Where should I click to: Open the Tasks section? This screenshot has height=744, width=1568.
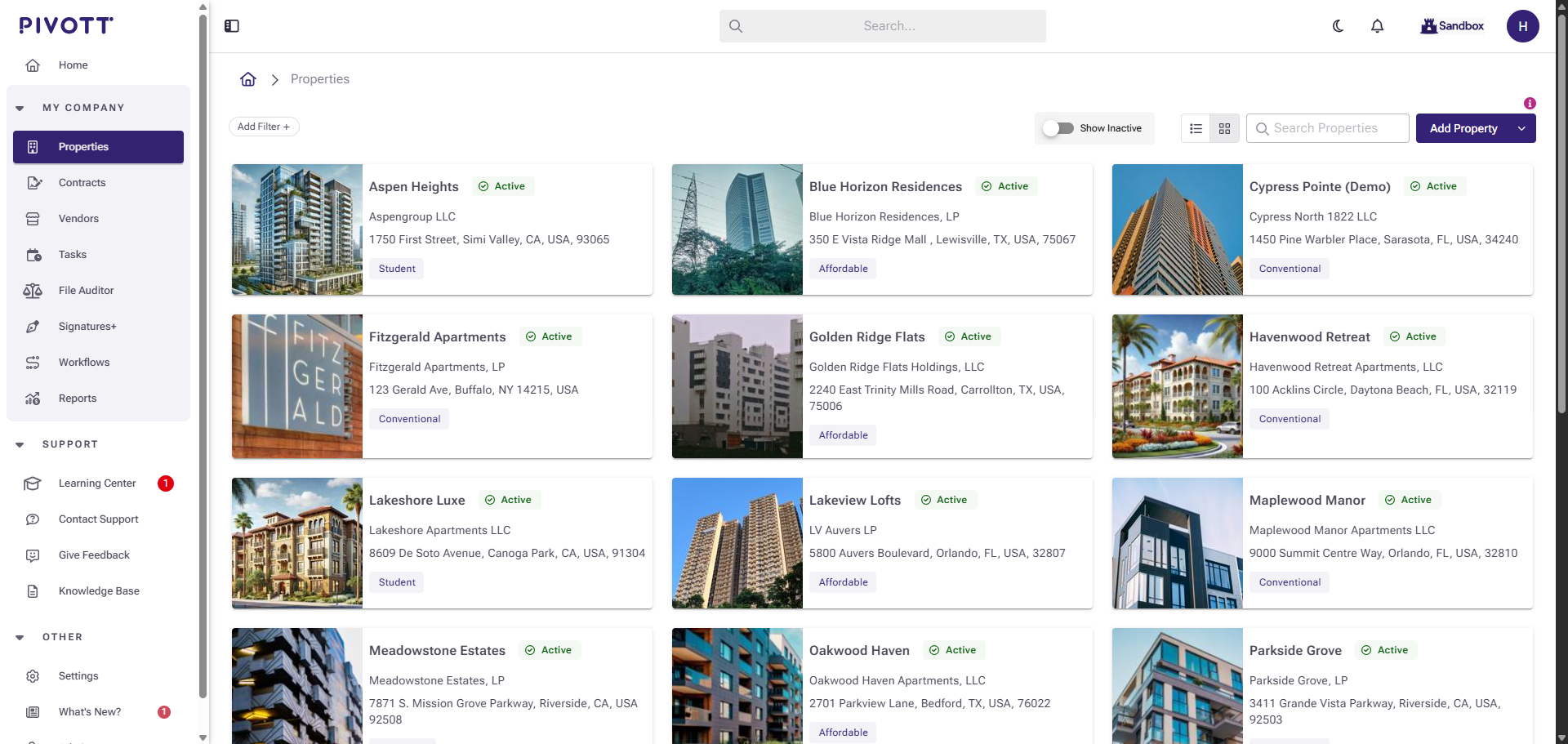[x=72, y=254]
